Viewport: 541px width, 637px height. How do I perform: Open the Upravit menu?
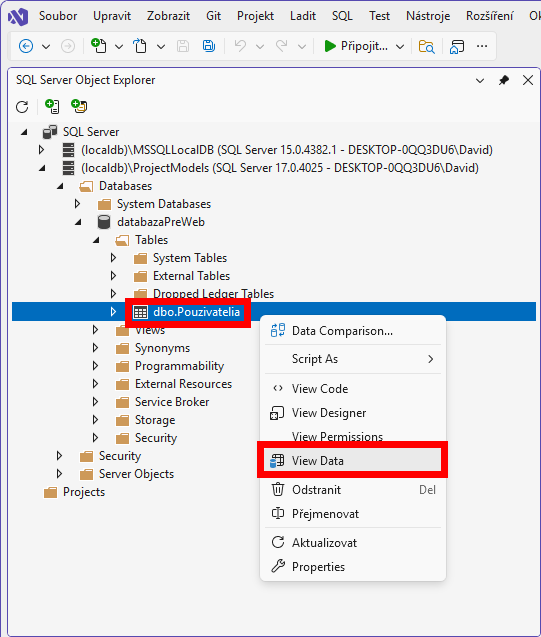[112, 16]
